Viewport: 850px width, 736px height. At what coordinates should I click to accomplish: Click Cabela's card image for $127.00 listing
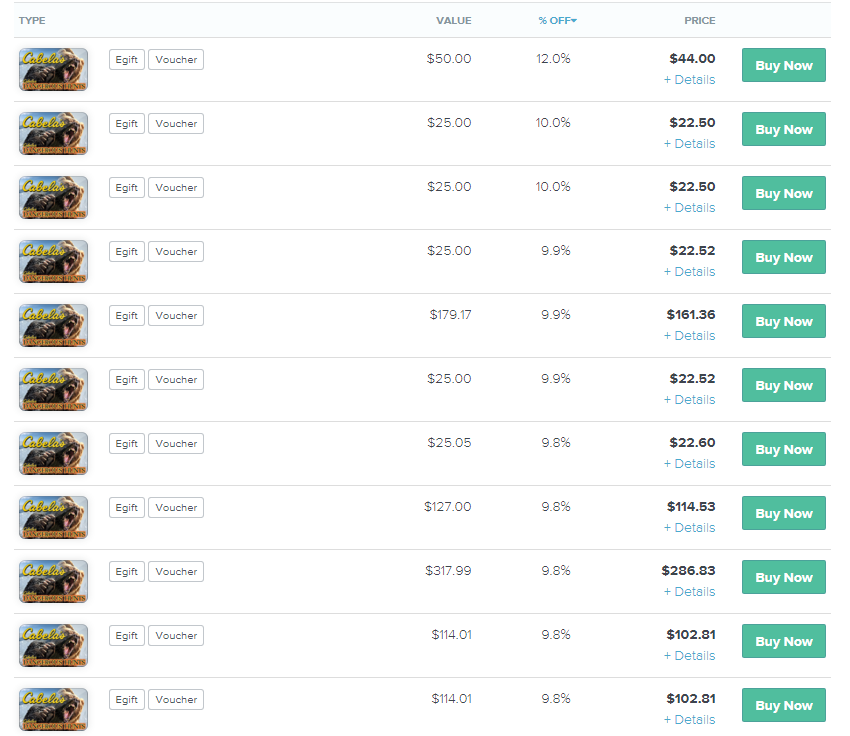53,517
